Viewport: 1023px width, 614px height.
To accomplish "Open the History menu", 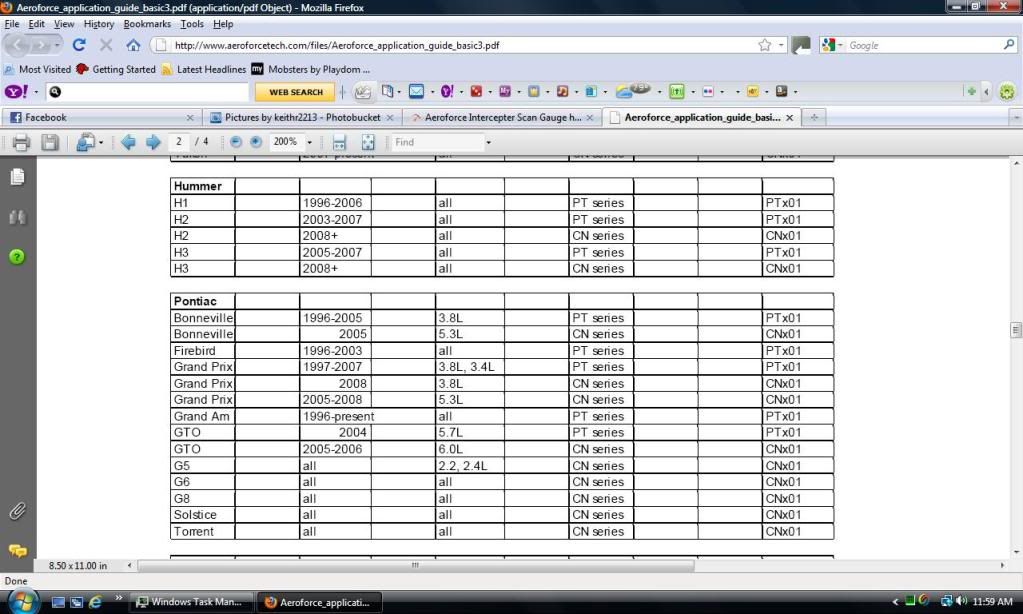I will [99, 24].
